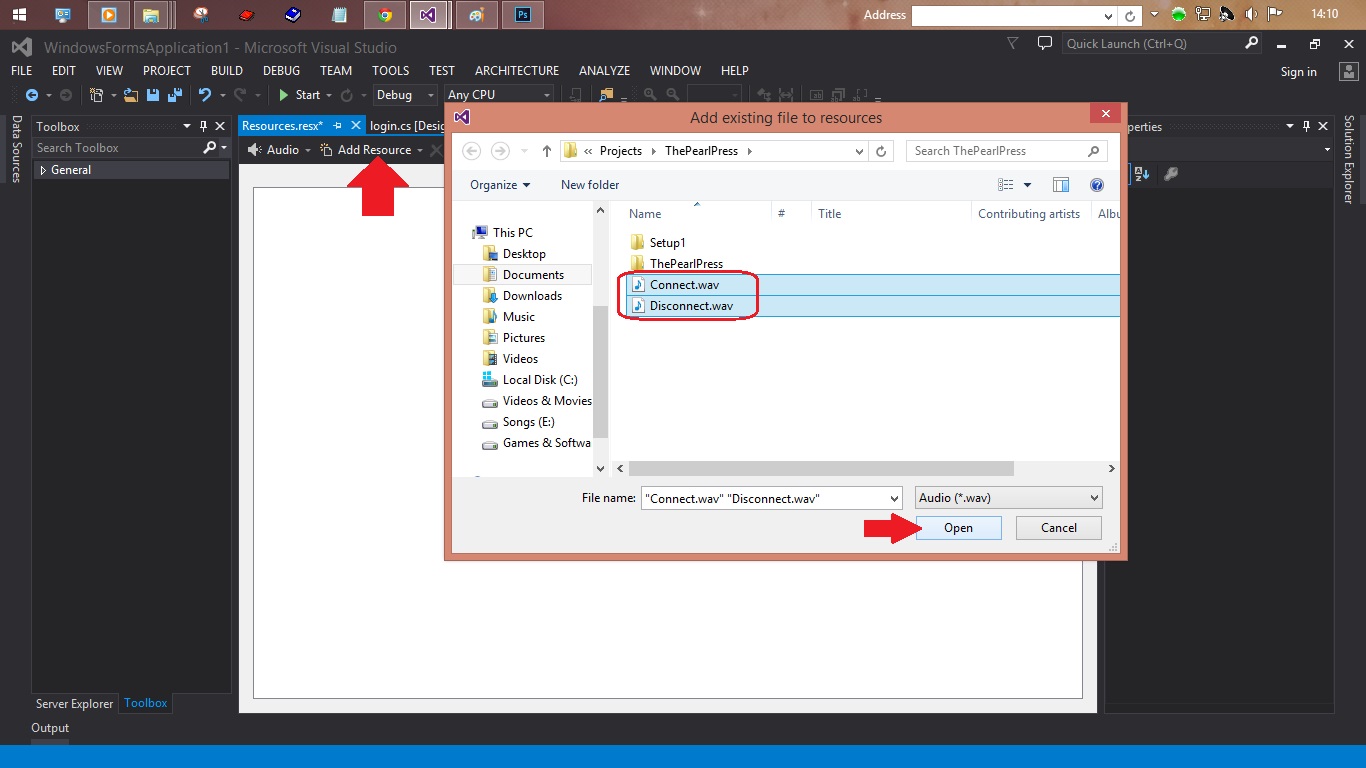Click the New Project icon in Visual Studio toolbar
Image resolution: width=1366 pixels, height=768 pixels.
point(96,95)
